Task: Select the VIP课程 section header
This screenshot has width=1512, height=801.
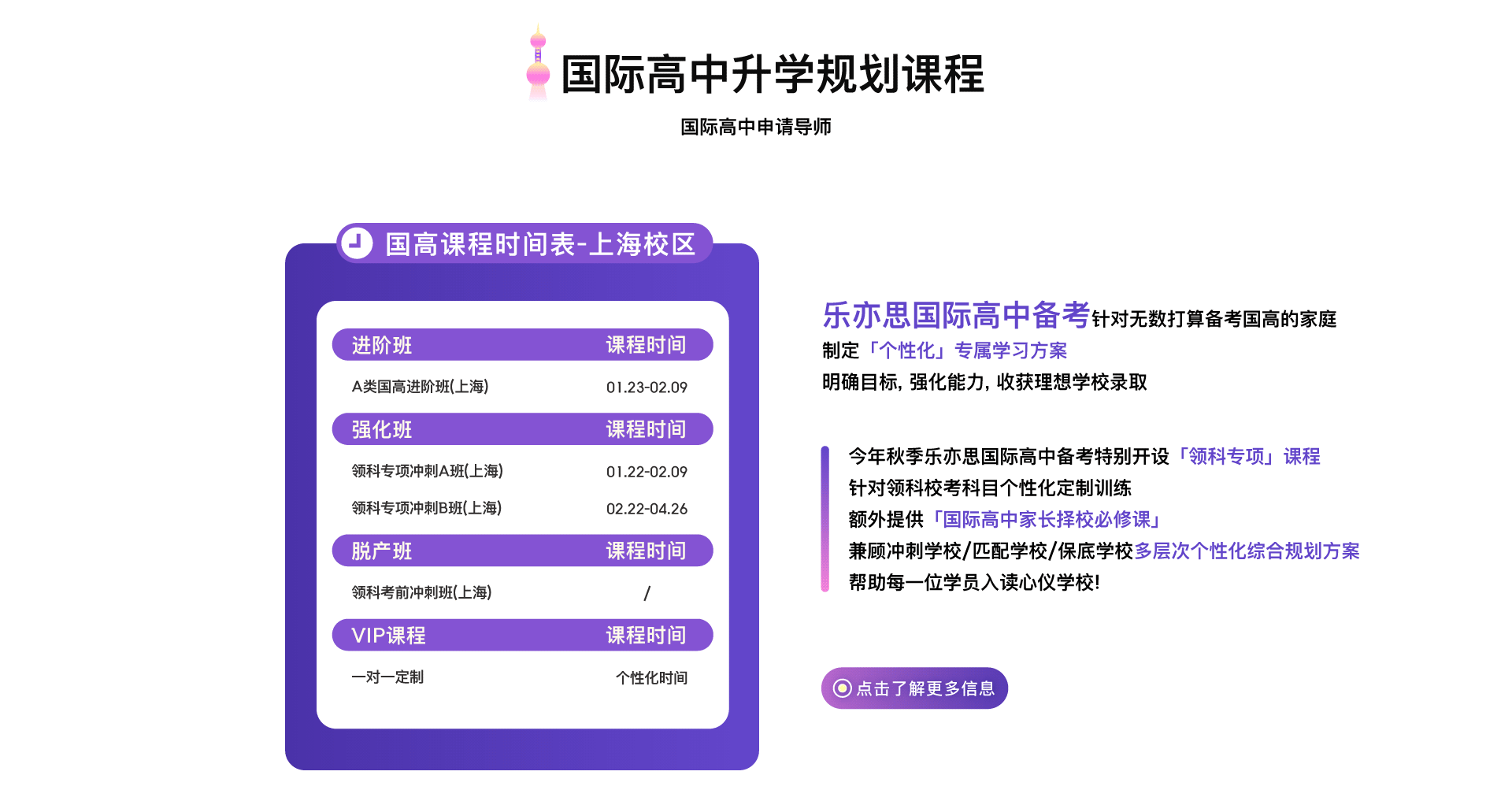Action: [x=523, y=635]
